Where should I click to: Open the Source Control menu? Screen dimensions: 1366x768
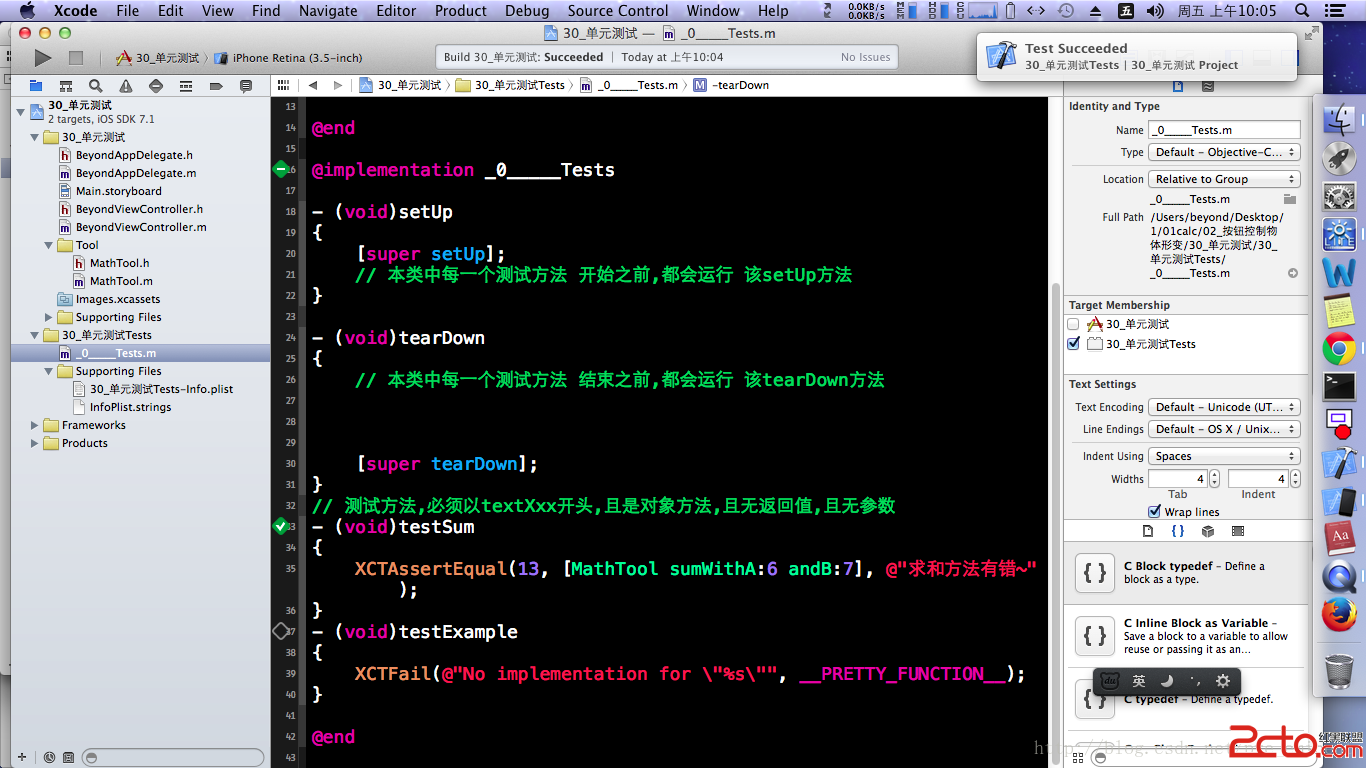click(x=618, y=10)
